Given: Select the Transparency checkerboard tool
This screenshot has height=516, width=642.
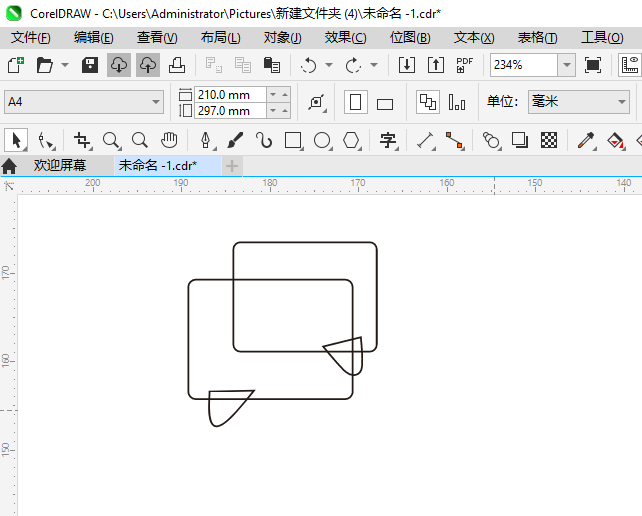Looking at the screenshot, I should pos(548,140).
